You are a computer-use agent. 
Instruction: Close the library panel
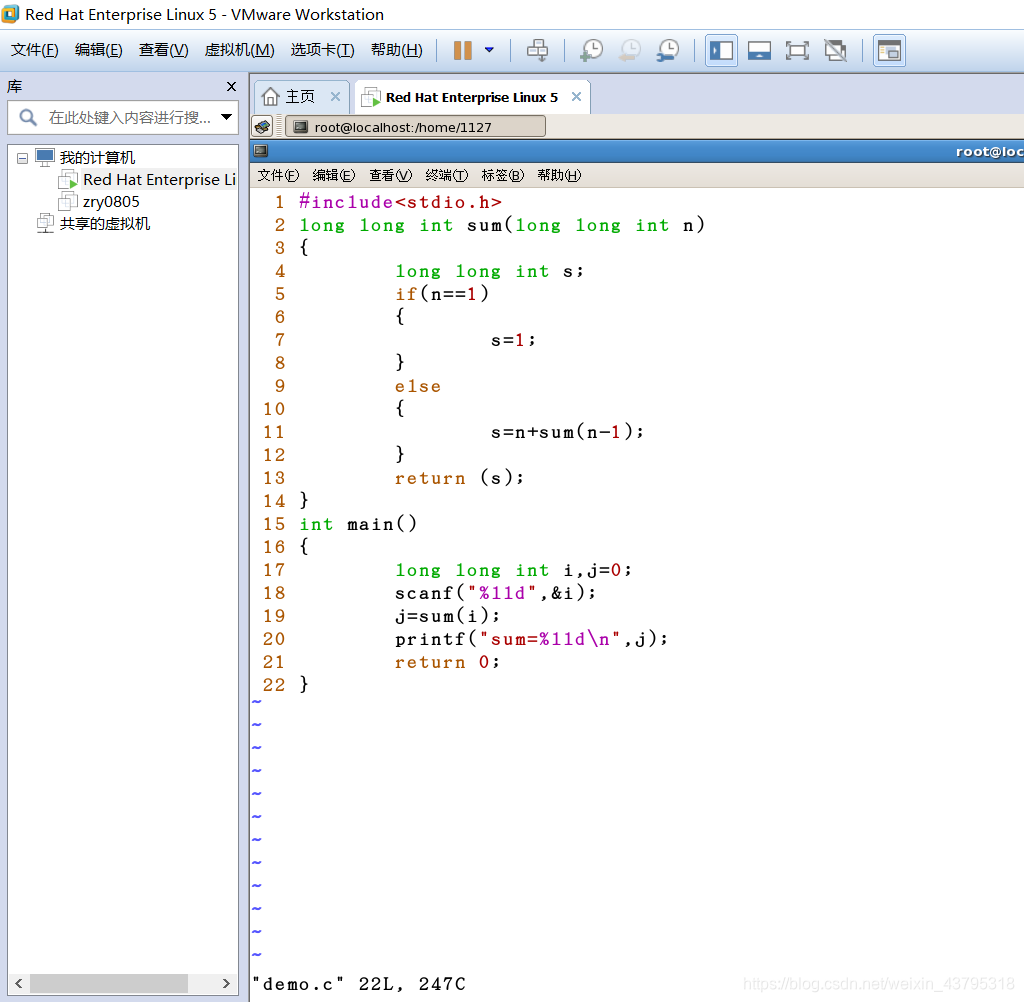[x=231, y=86]
